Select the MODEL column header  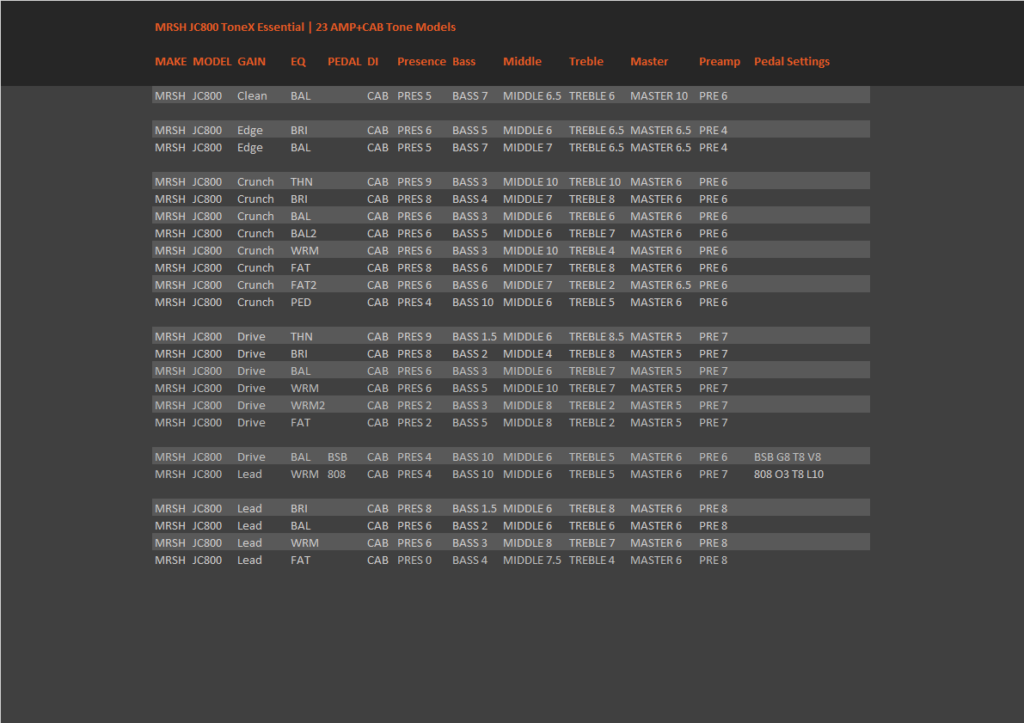click(x=212, y=61)
